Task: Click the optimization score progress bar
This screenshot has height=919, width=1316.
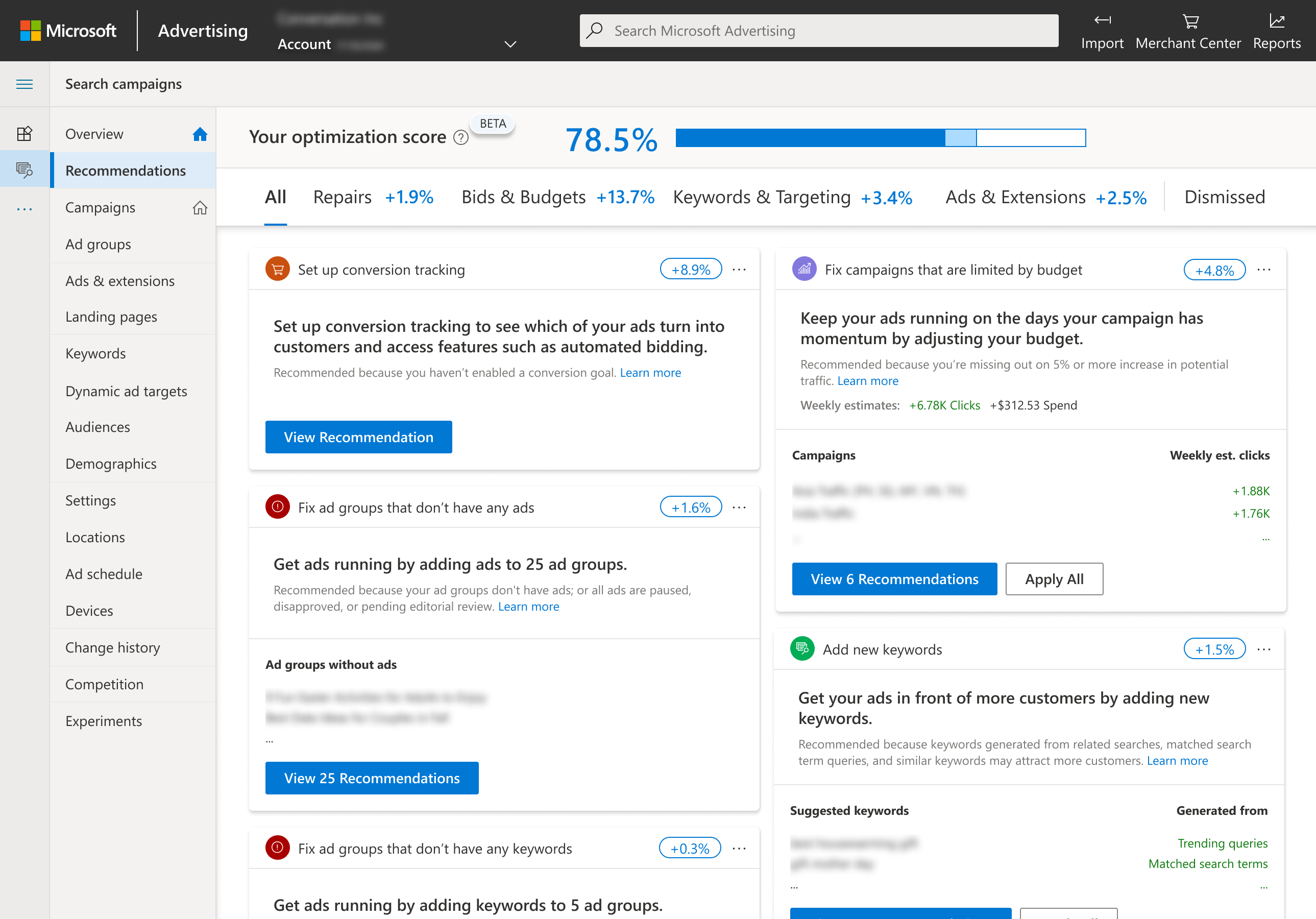Action: pyautogui.click(x=881, y=137)
